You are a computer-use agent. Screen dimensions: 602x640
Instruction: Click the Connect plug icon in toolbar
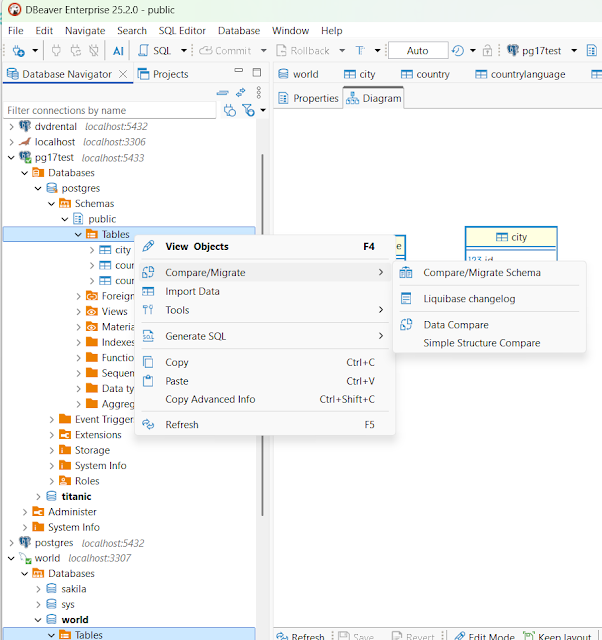click(x=56, y=51)
